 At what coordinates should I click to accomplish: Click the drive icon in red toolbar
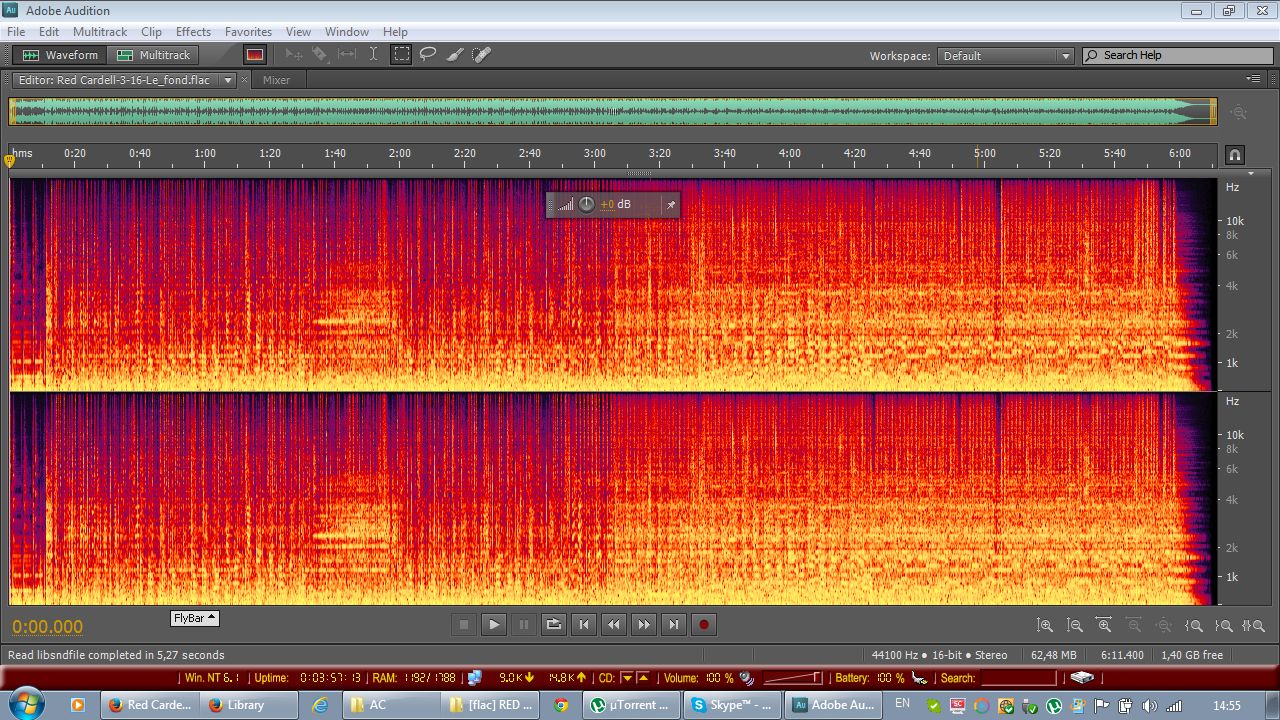click(x=1081, y=678)
